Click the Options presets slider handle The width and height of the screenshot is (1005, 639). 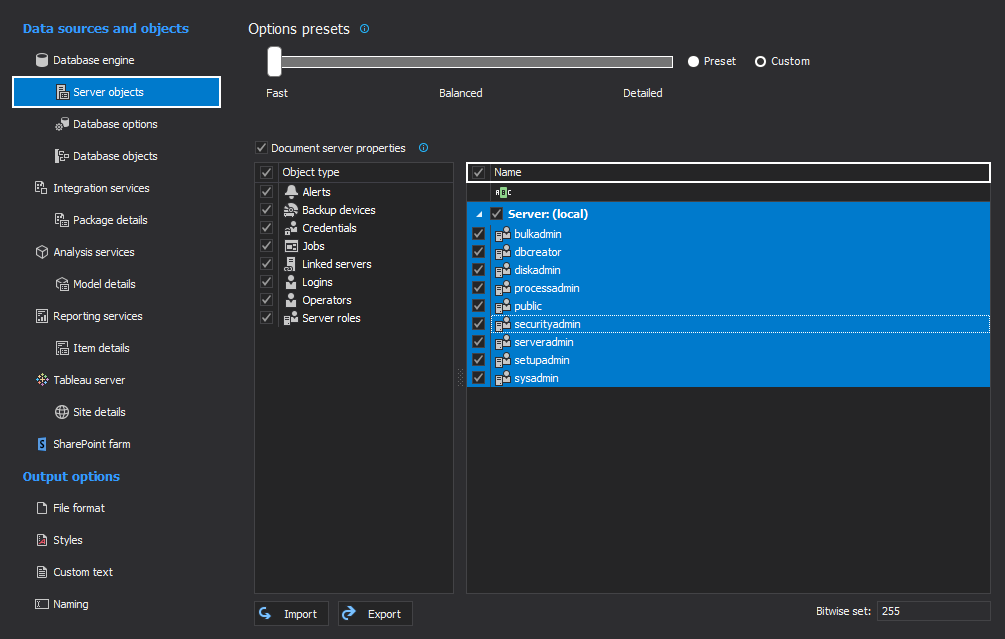click(x=274, y=62)
